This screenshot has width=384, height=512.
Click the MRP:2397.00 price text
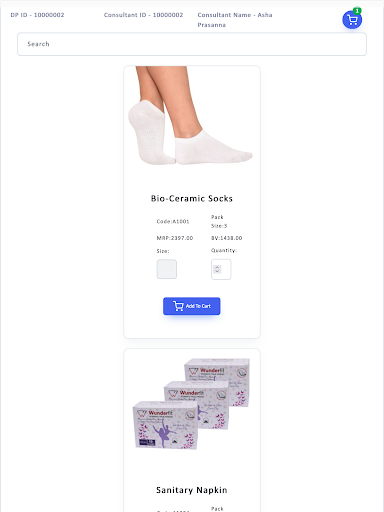pyautogui.click(x=175, y=238)
